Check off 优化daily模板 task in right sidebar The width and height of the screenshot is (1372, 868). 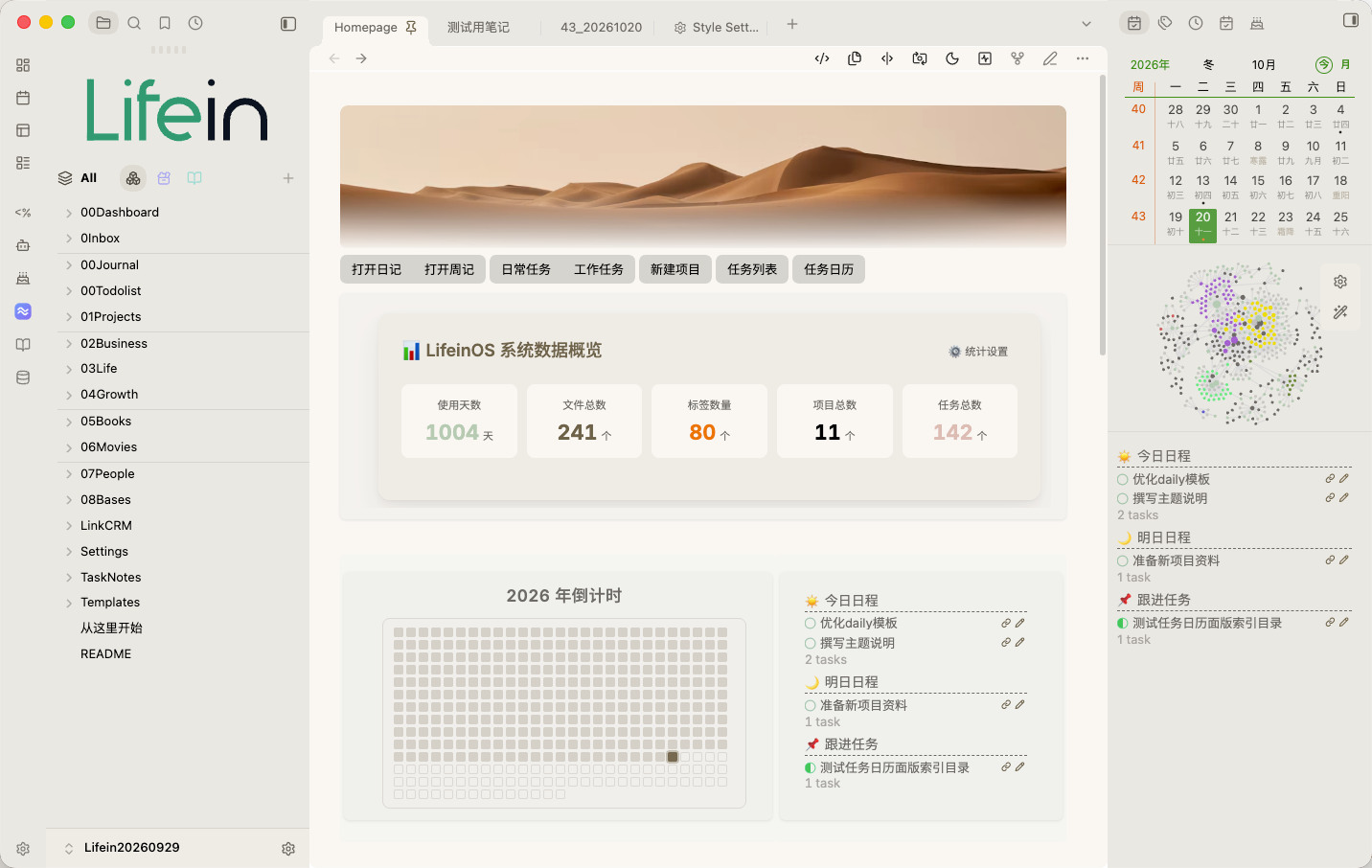[x=1123, y=479]
